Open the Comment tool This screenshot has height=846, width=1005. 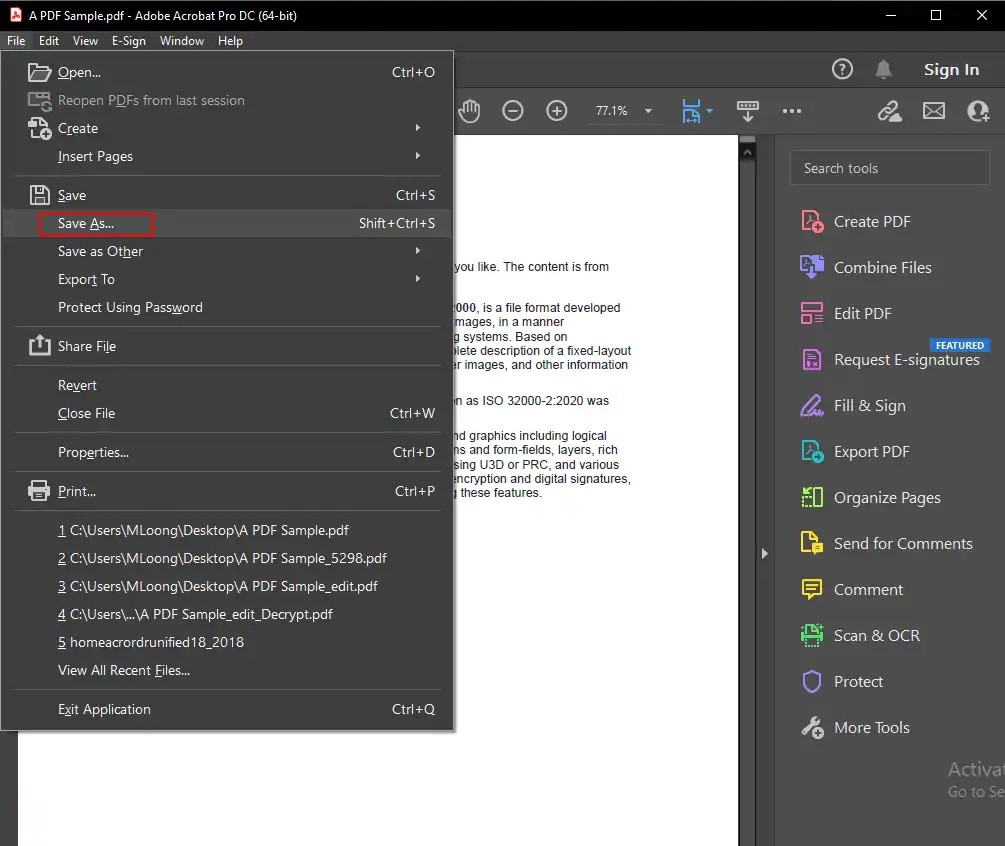pos(852,590)
